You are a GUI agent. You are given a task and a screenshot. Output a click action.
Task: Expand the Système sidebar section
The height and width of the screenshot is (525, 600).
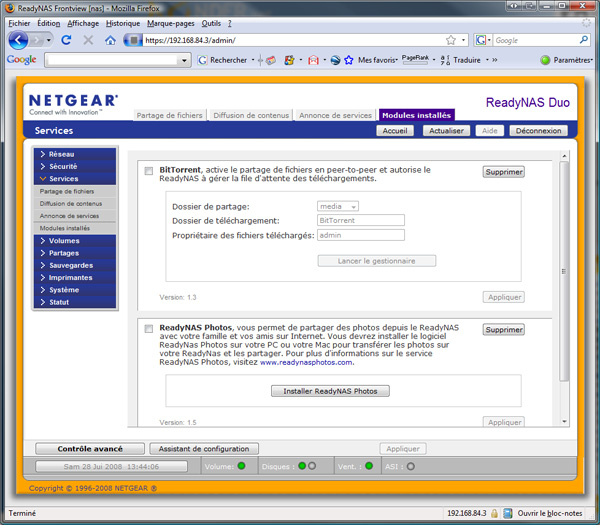click(75, 290)
